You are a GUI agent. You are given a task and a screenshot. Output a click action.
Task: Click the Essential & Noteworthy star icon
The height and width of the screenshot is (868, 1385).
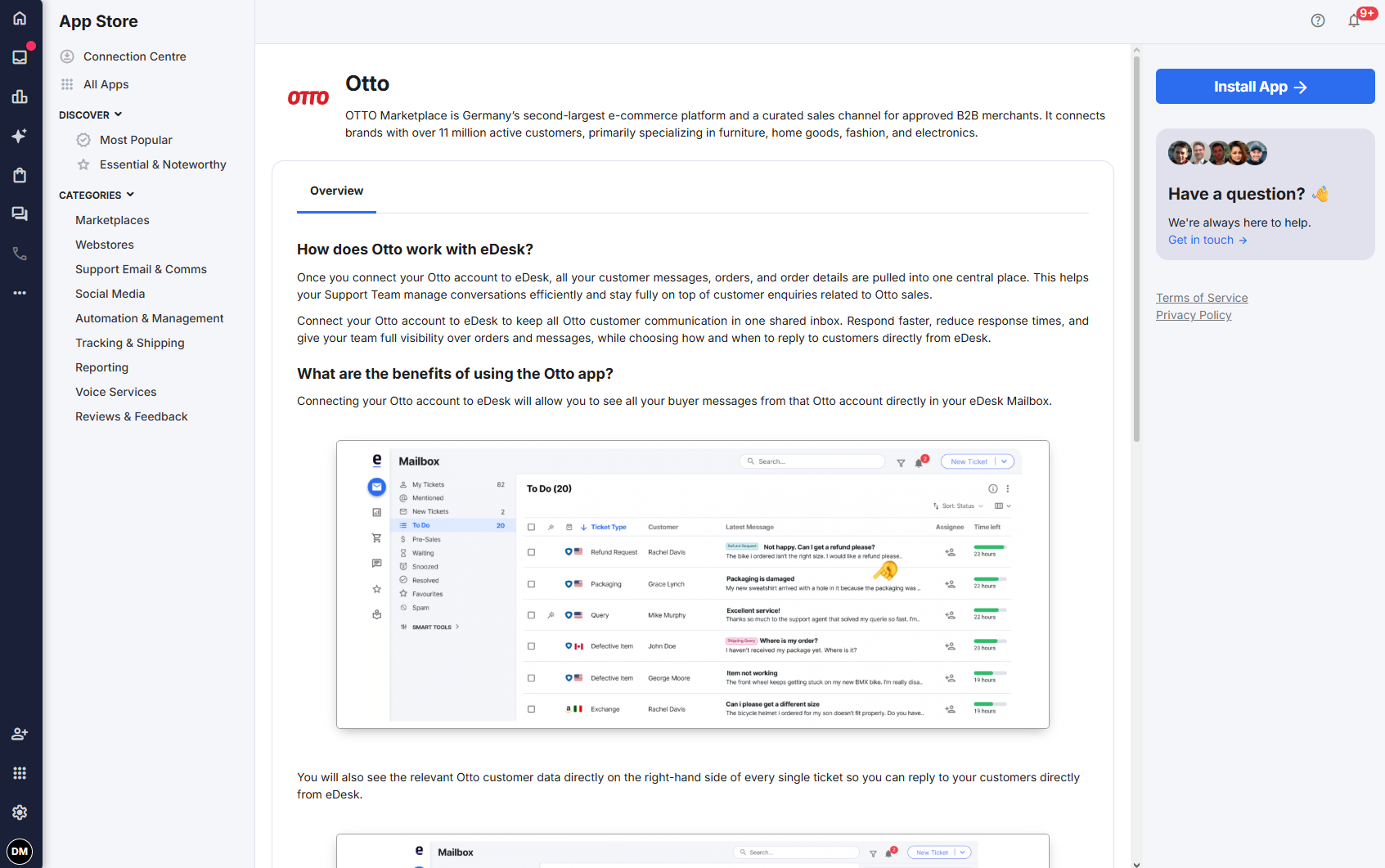(83, 164)
